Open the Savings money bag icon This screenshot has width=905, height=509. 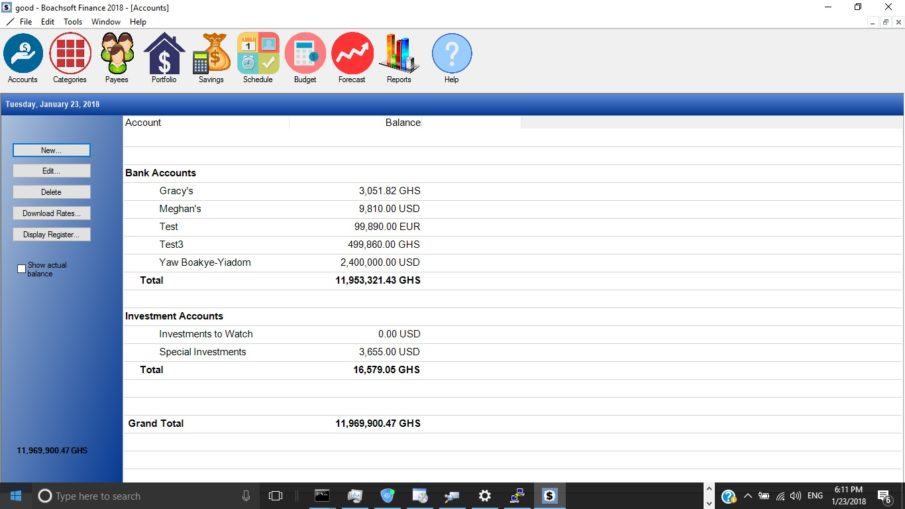(211, 53)
